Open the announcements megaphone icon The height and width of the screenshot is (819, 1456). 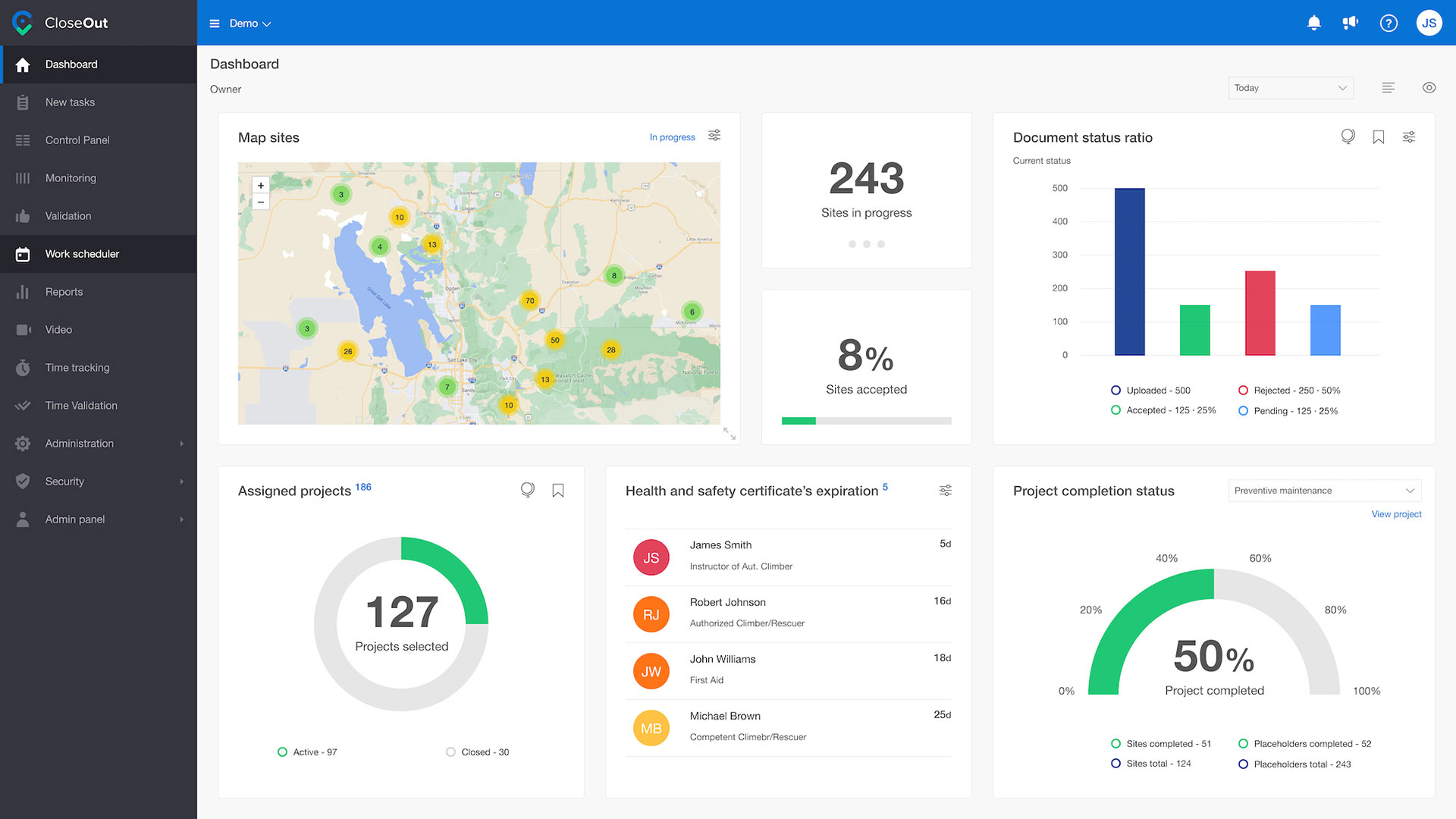[x=1351, y=23]
